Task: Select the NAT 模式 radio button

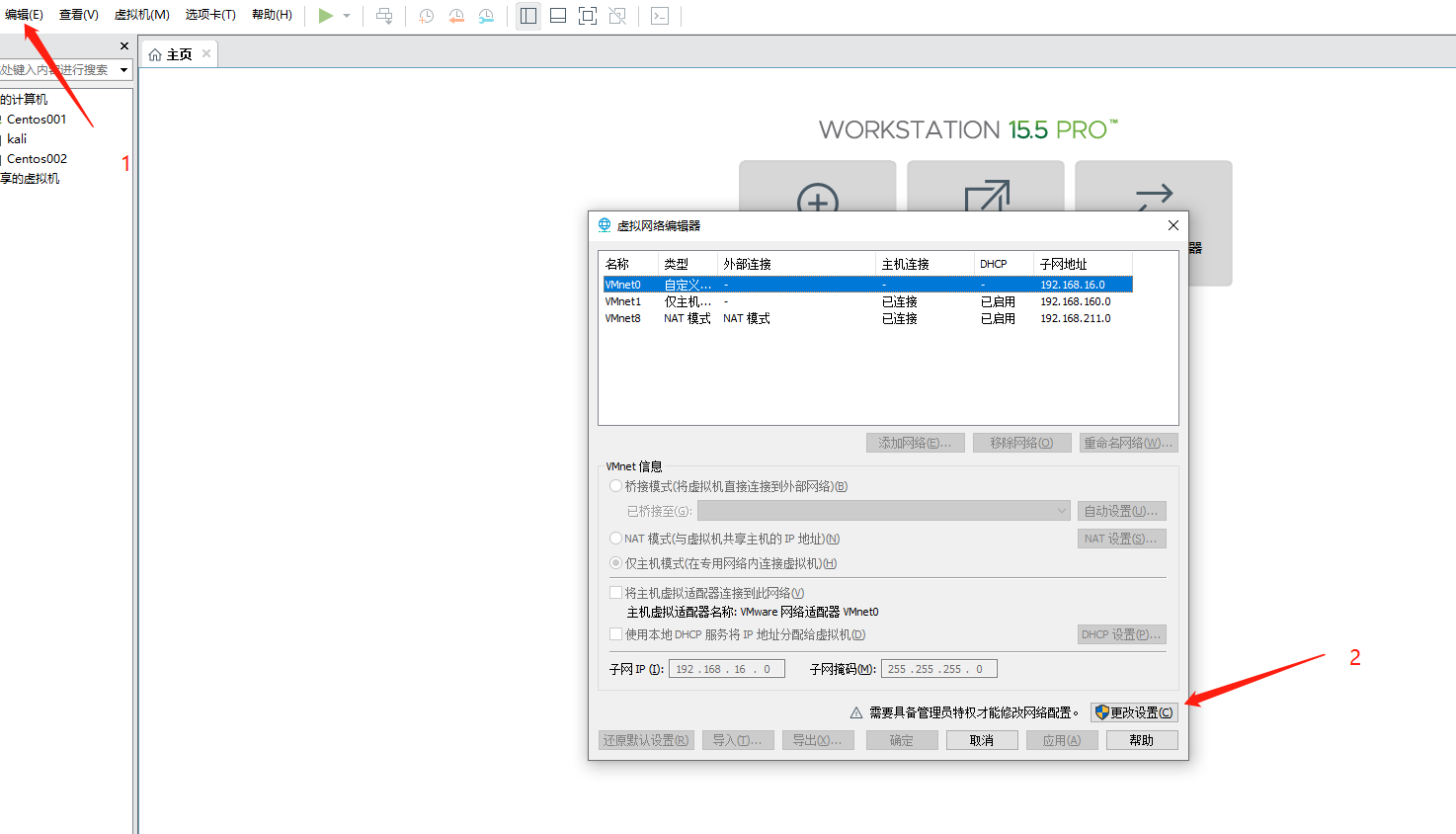Action: 616,539
